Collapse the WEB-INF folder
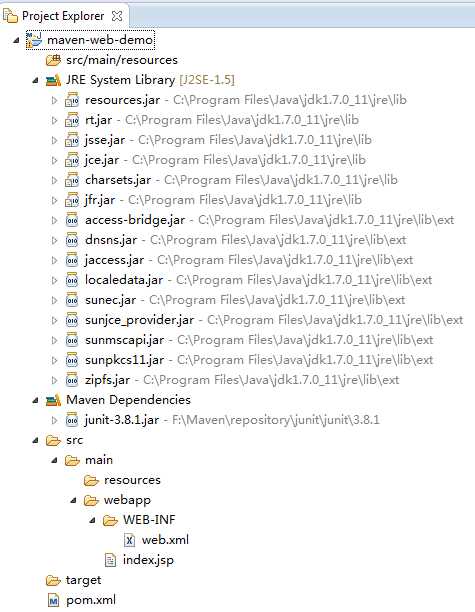 93,520
